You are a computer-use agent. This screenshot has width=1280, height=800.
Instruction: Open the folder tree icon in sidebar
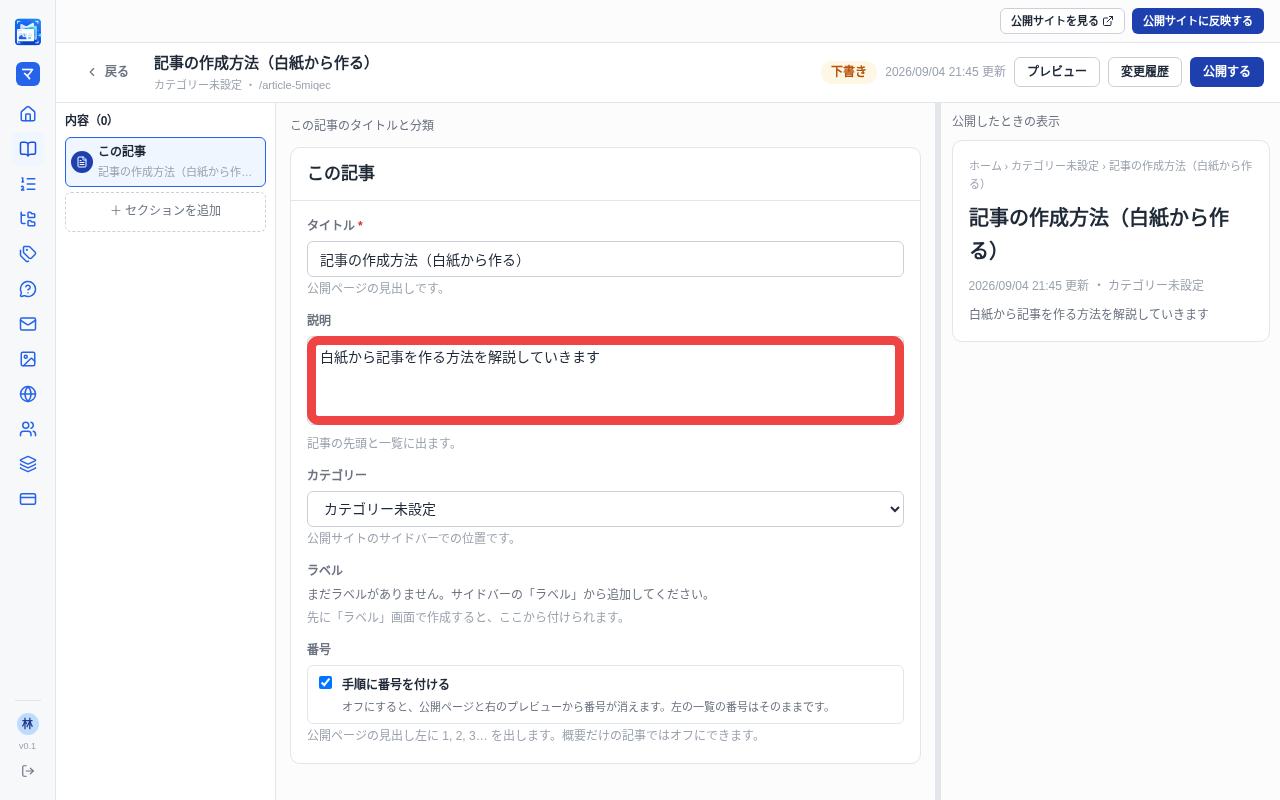point(28,219)
